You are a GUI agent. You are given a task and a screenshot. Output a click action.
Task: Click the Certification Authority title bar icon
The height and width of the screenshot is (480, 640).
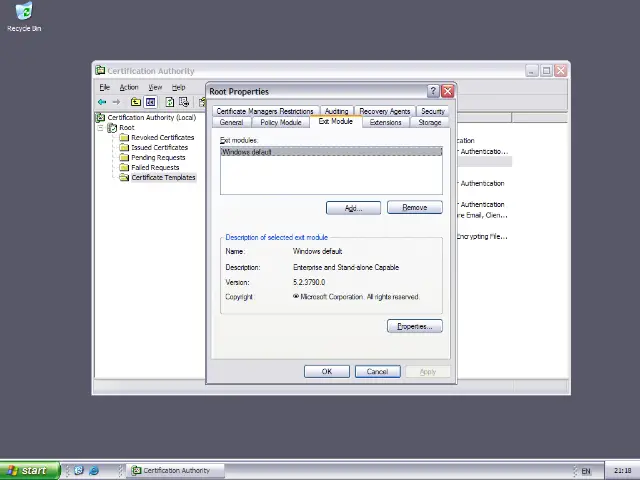click(x=100, y=71)
